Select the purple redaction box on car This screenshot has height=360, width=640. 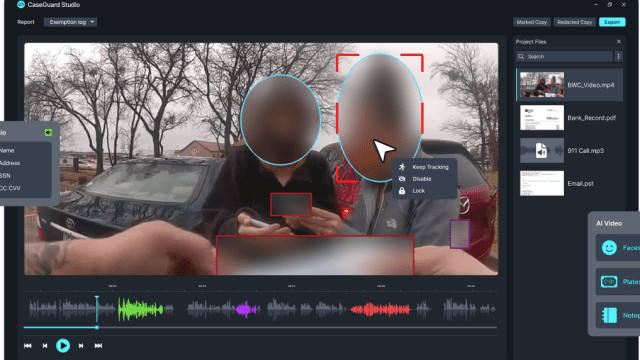point(460,234)
